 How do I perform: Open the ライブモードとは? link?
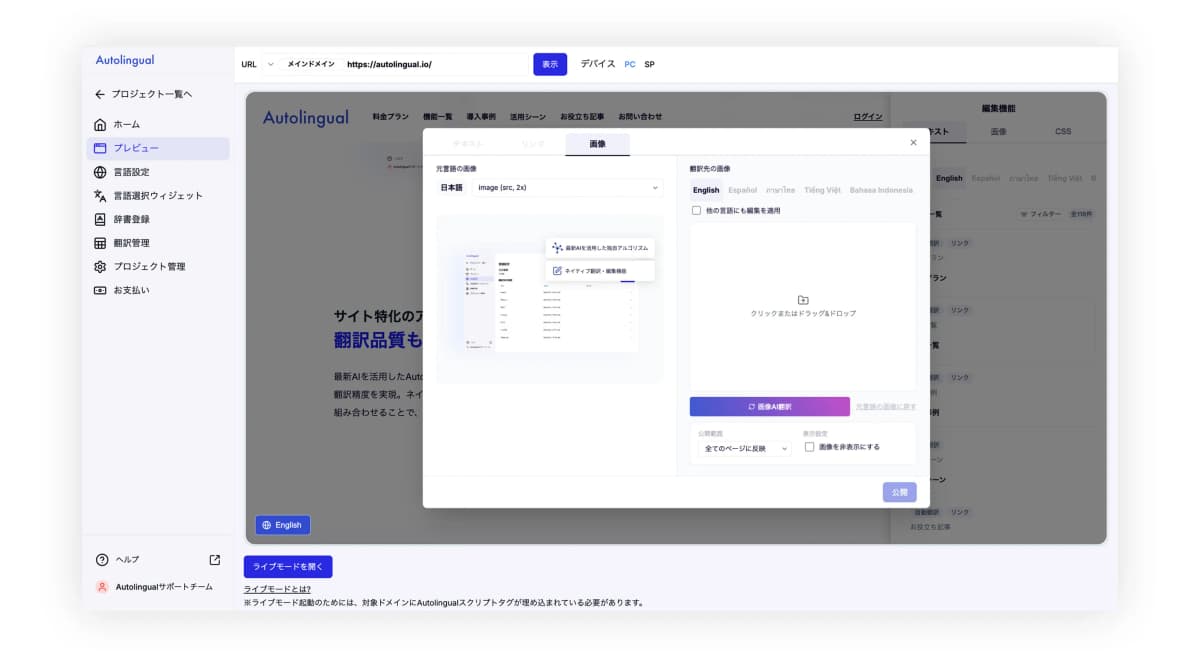coord(277,589)
